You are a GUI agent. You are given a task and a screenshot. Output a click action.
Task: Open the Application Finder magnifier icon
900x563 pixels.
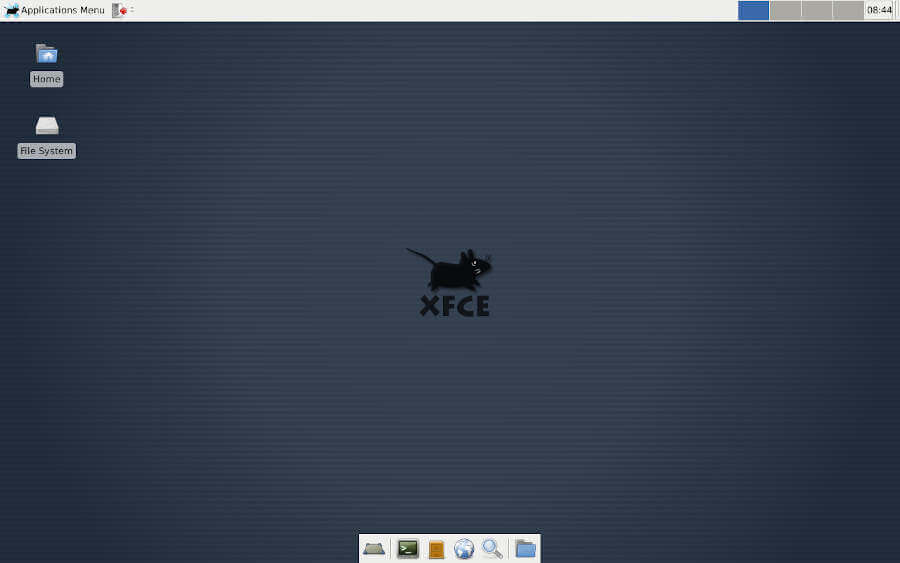click(492, 549)
